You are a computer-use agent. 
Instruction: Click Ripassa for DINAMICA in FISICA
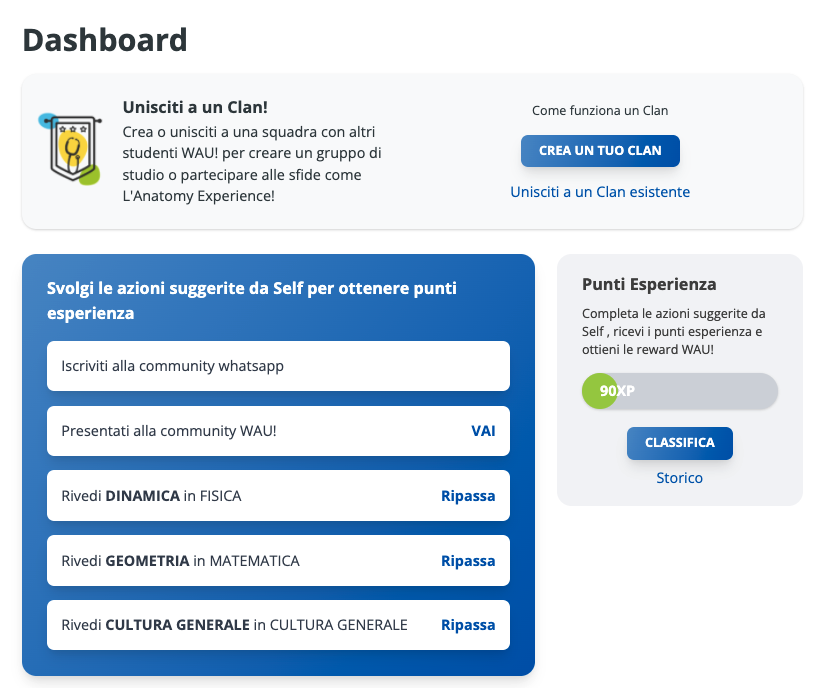pyautogui.click(x=468, y=496)
